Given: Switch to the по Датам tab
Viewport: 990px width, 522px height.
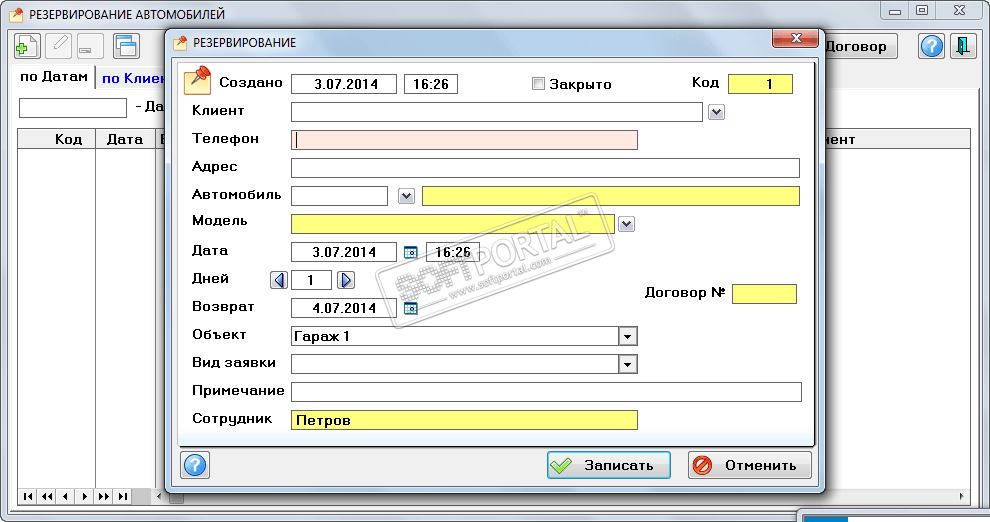Looking at the screenshot, I should click(54, 77).
